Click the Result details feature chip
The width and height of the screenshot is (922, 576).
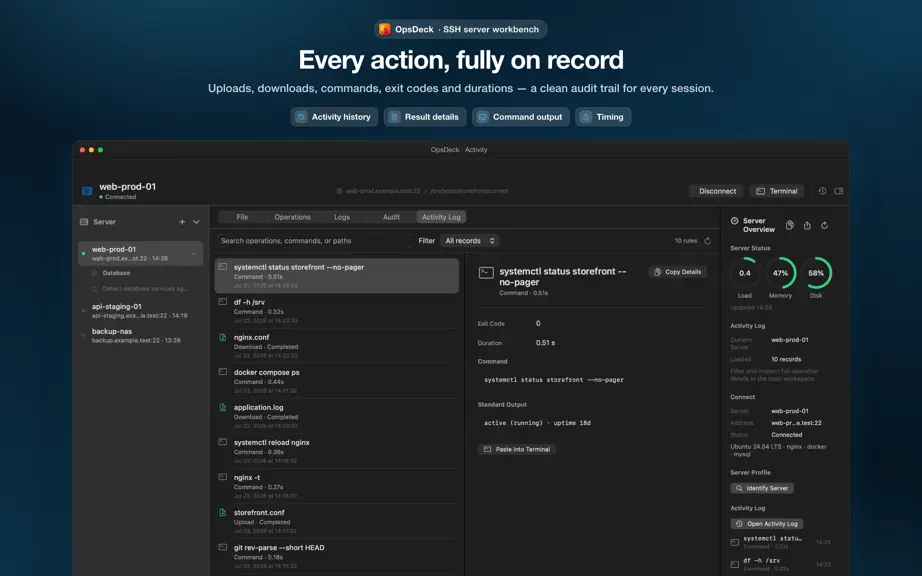425,117
